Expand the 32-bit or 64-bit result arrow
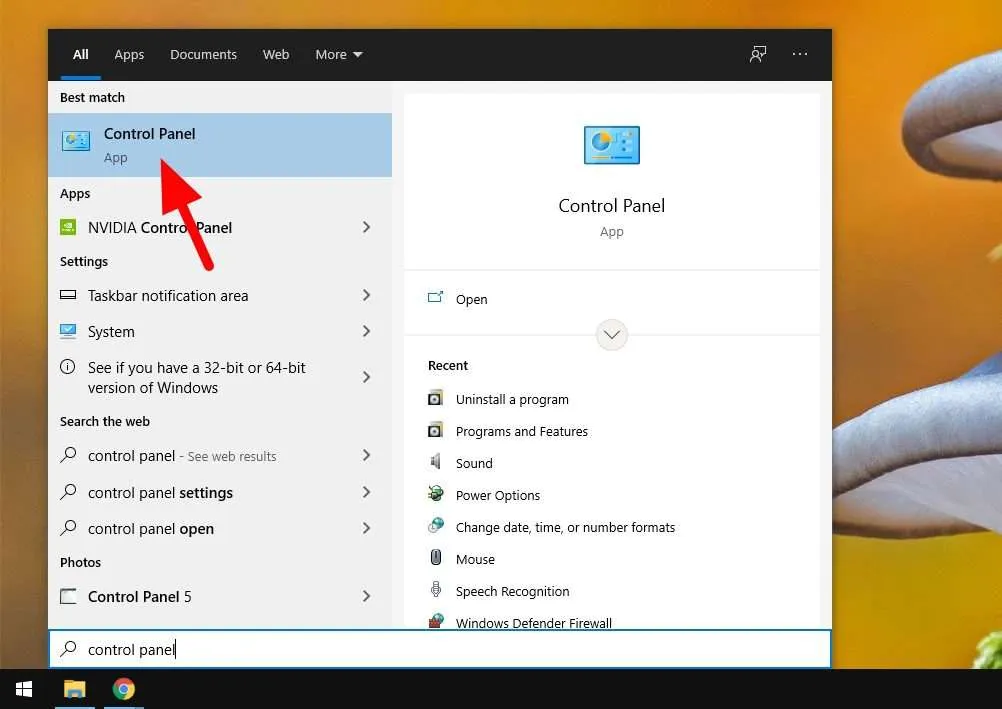The height and width of the screenshot is (709, 1002). pyautogui.click(x=366, y=377)
